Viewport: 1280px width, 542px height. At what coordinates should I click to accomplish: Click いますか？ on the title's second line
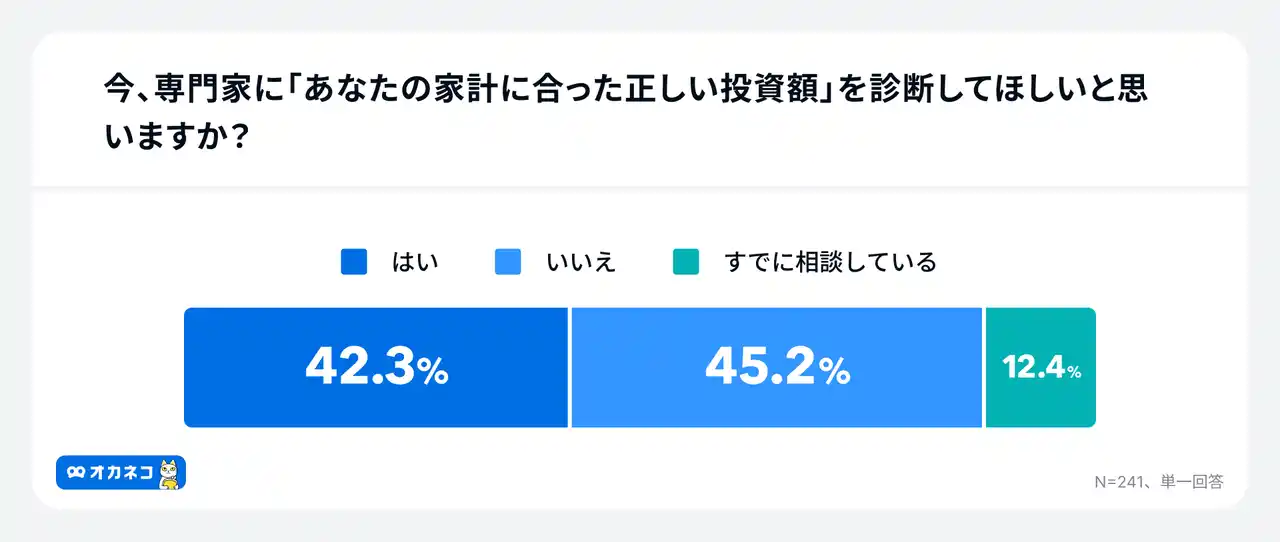(x=177, y=137)
